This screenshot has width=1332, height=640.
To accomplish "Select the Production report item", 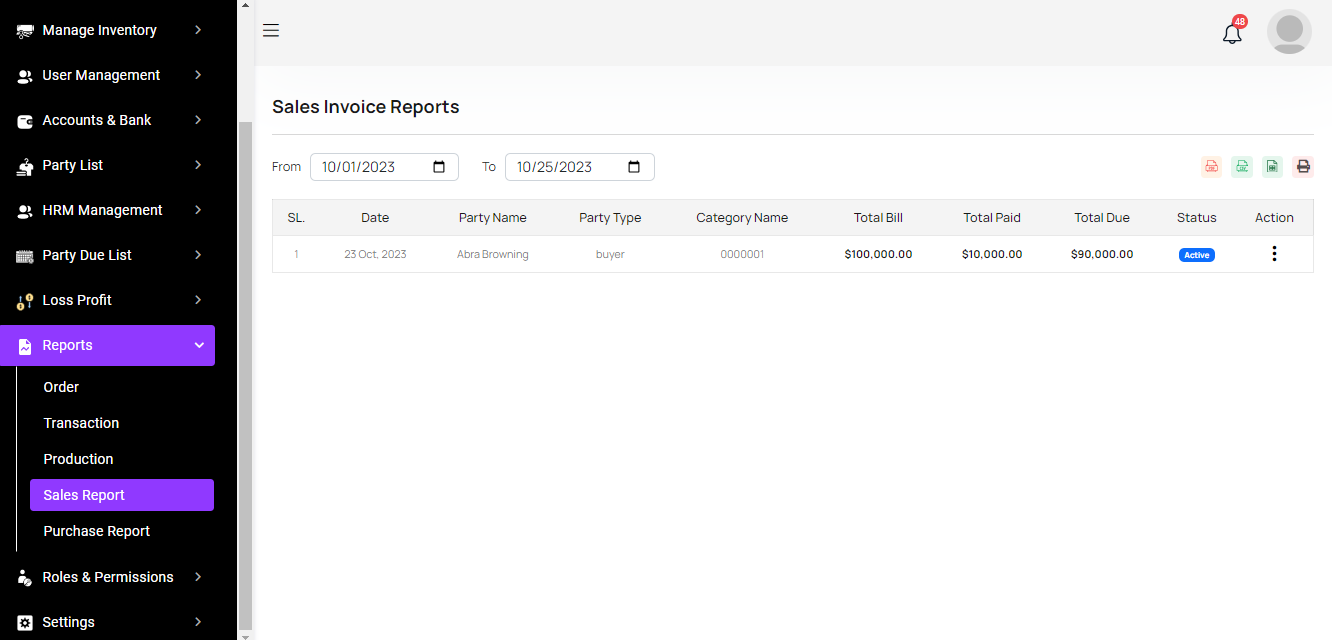I will point(78,459).
